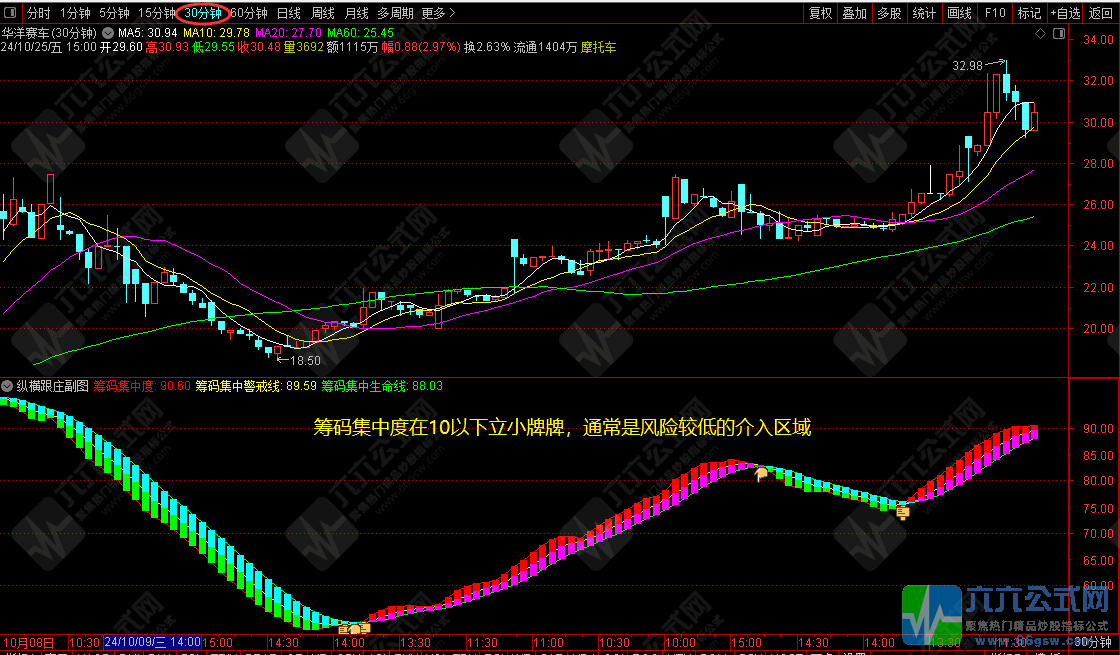Screen dimensions: 1120x655
Task: Click the 34.00 price axis label
Action: (x=1098, y=40)
